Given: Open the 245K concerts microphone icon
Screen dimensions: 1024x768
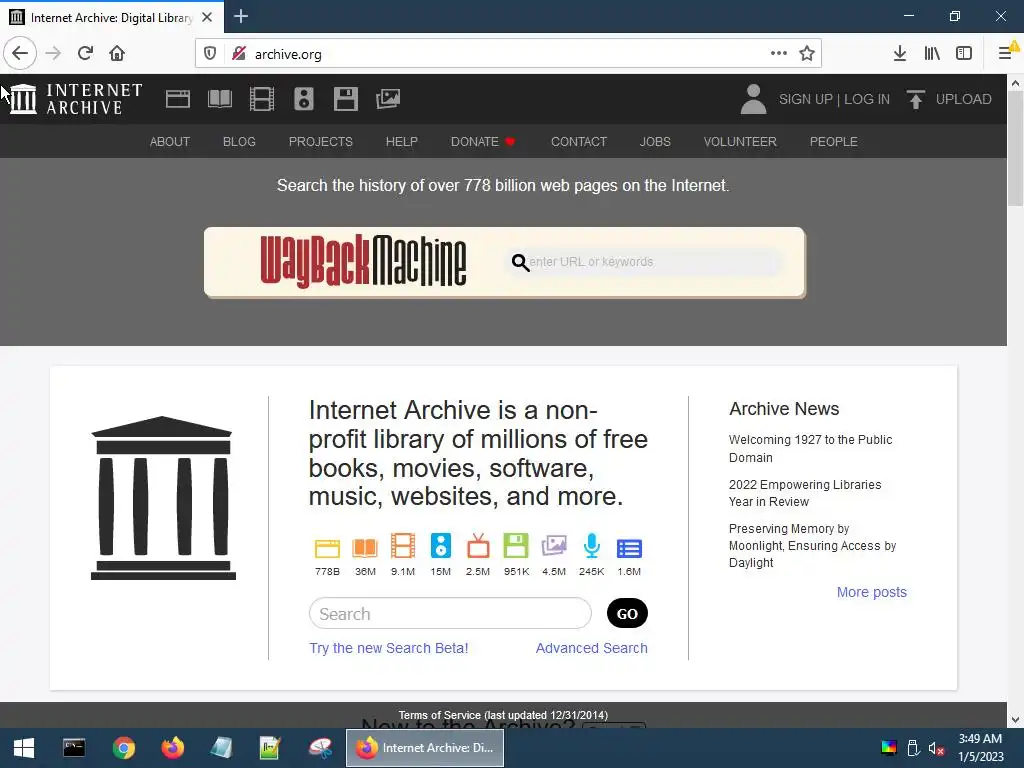Looking at the screenshot, I should point(592,546).
